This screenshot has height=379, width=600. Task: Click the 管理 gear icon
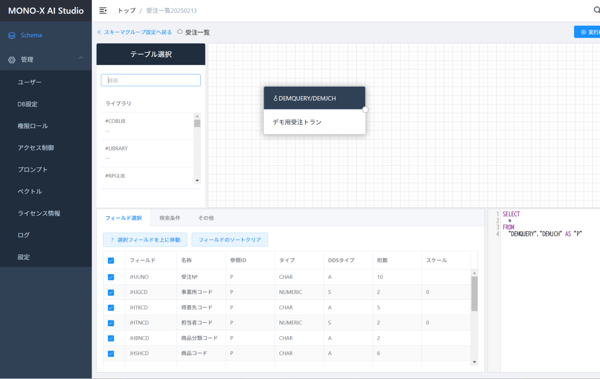(x=12, y=60)
